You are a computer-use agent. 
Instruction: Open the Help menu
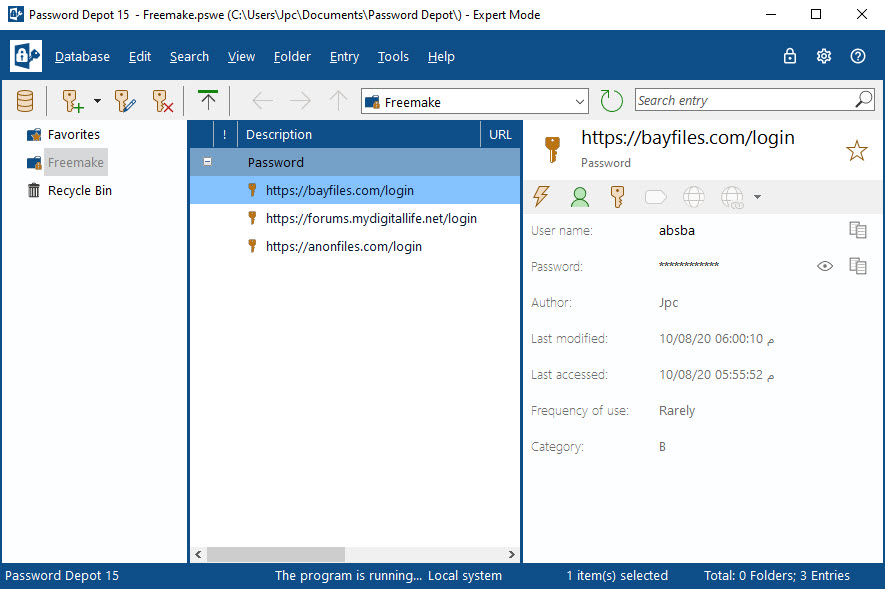point(441,56)
